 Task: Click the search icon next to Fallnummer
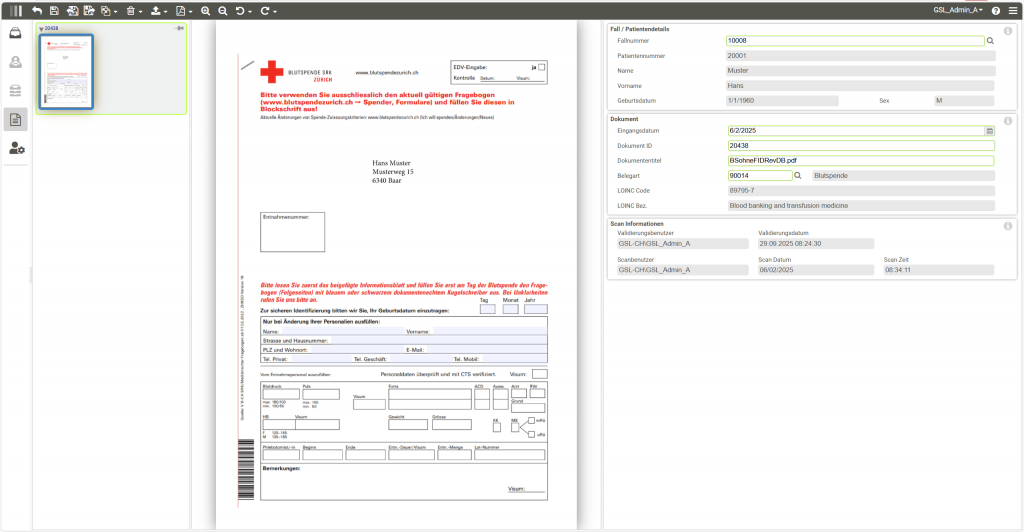point(990,41)
